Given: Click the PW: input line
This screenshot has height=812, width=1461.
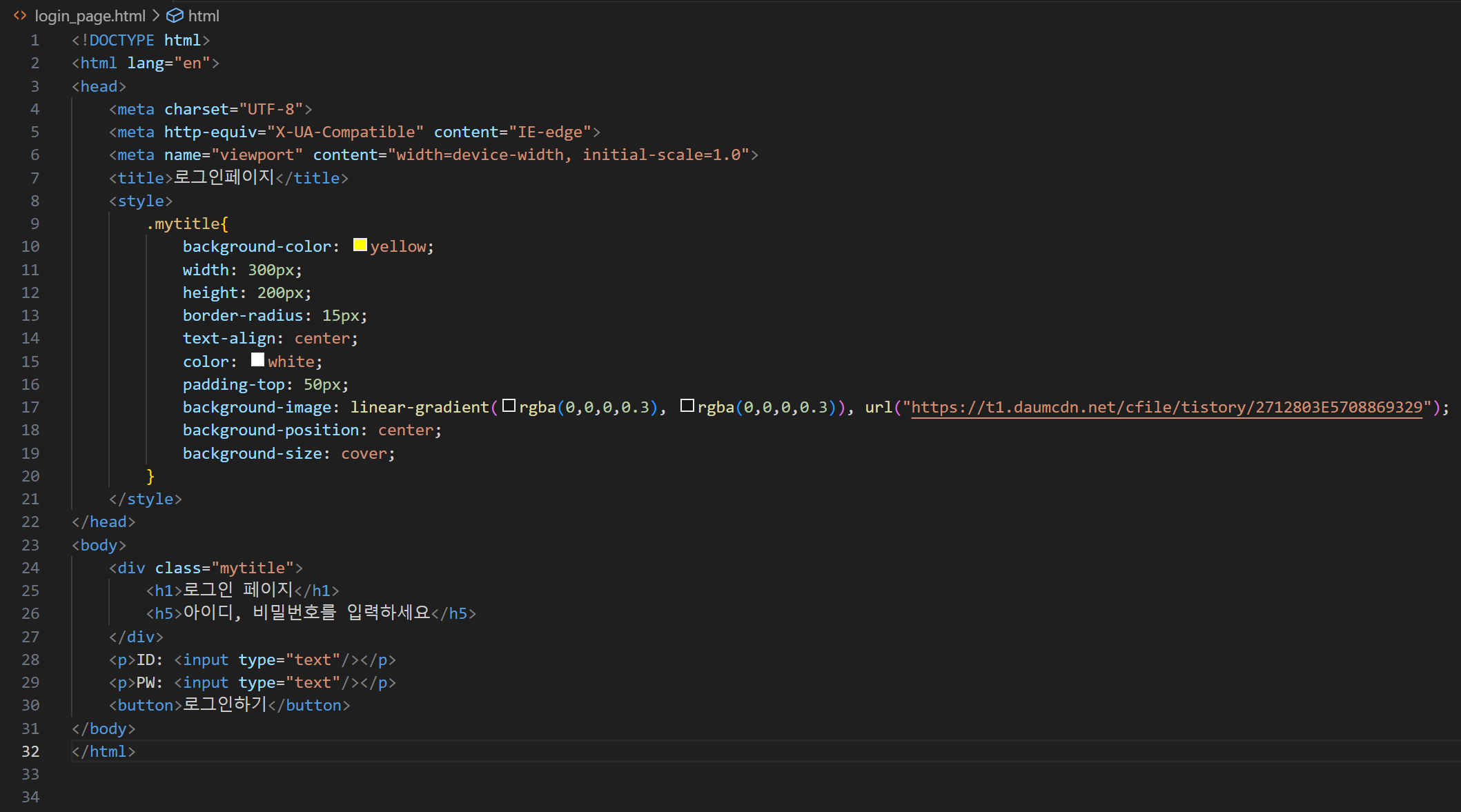Looking at the screenshot, I should coord(253,682).
